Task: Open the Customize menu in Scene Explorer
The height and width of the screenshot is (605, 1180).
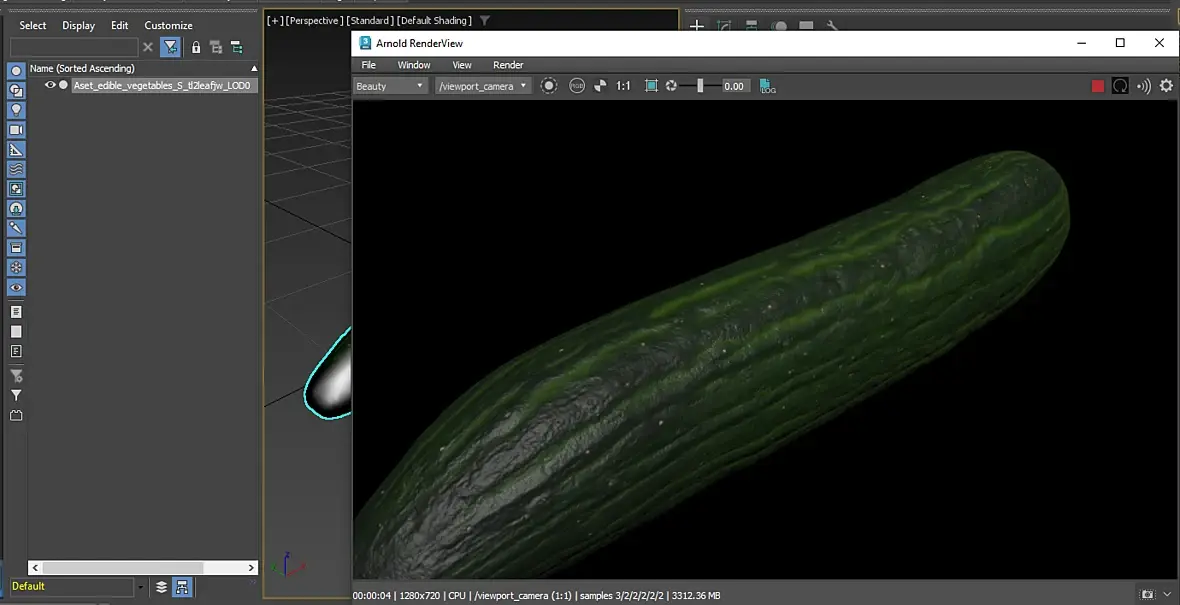Action: (168, 25)
